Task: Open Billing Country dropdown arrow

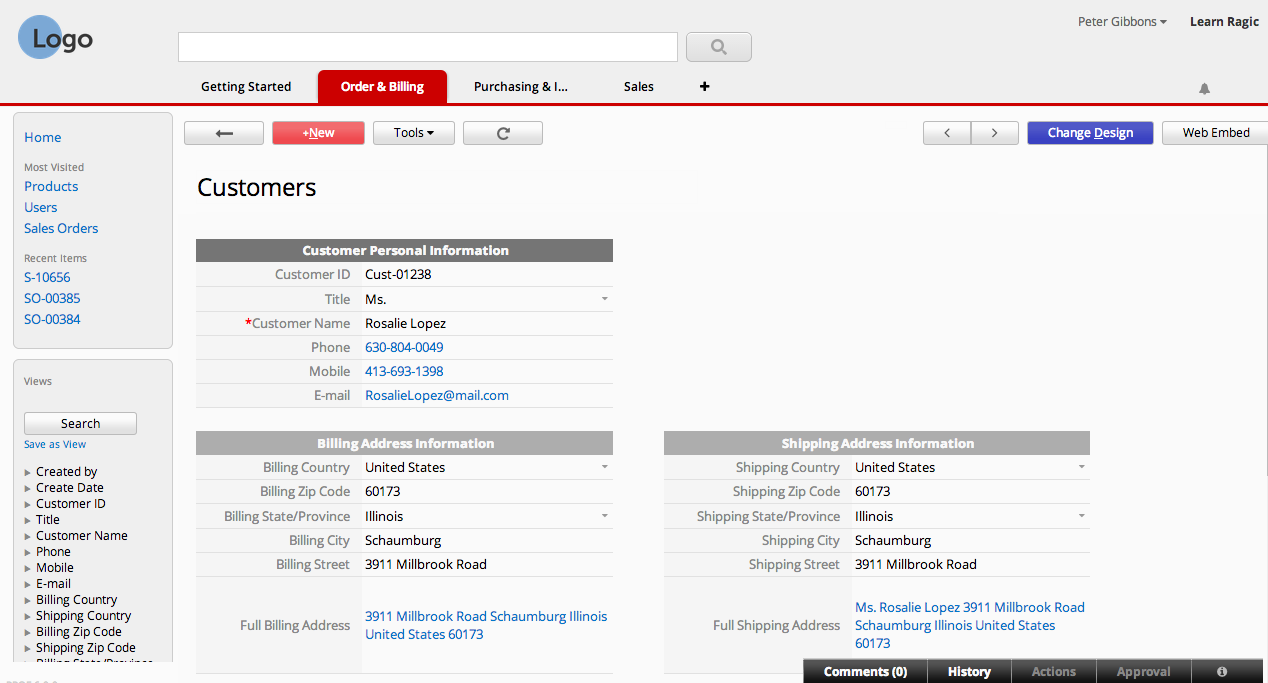Action: 604,467
